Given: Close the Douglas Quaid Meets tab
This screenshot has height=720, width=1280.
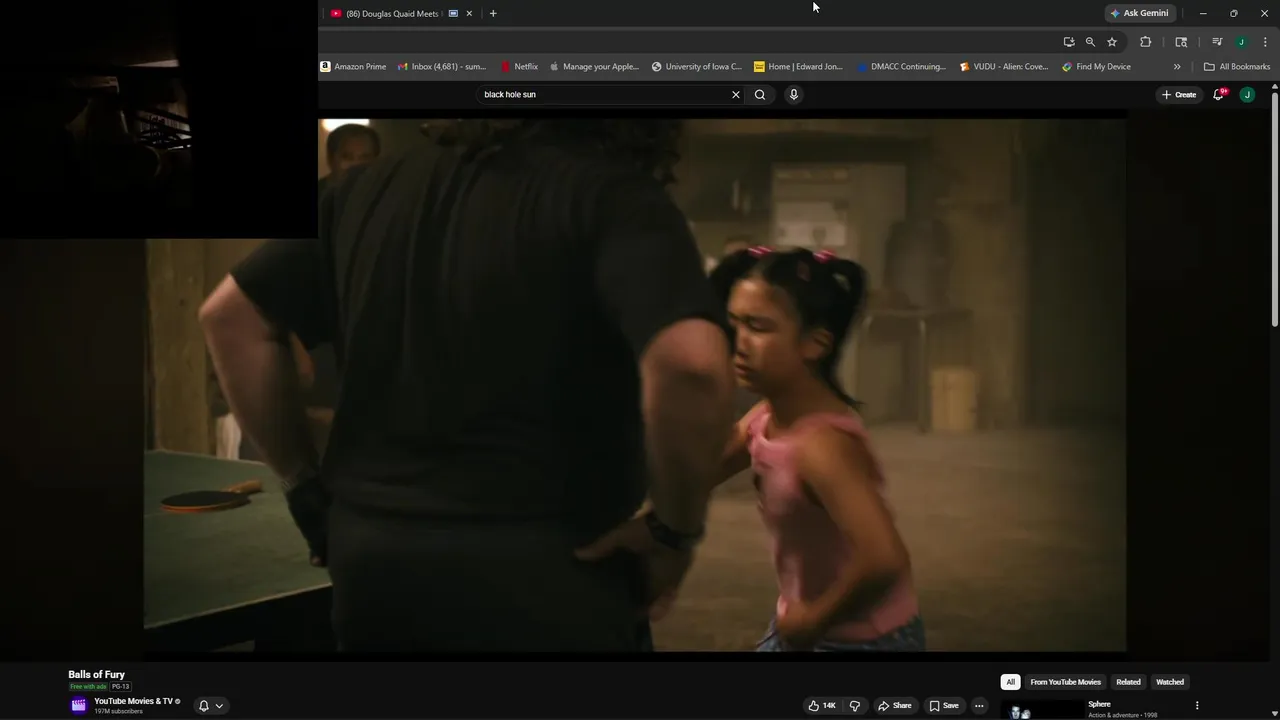Looking at the screenshot, I should 469,13.
